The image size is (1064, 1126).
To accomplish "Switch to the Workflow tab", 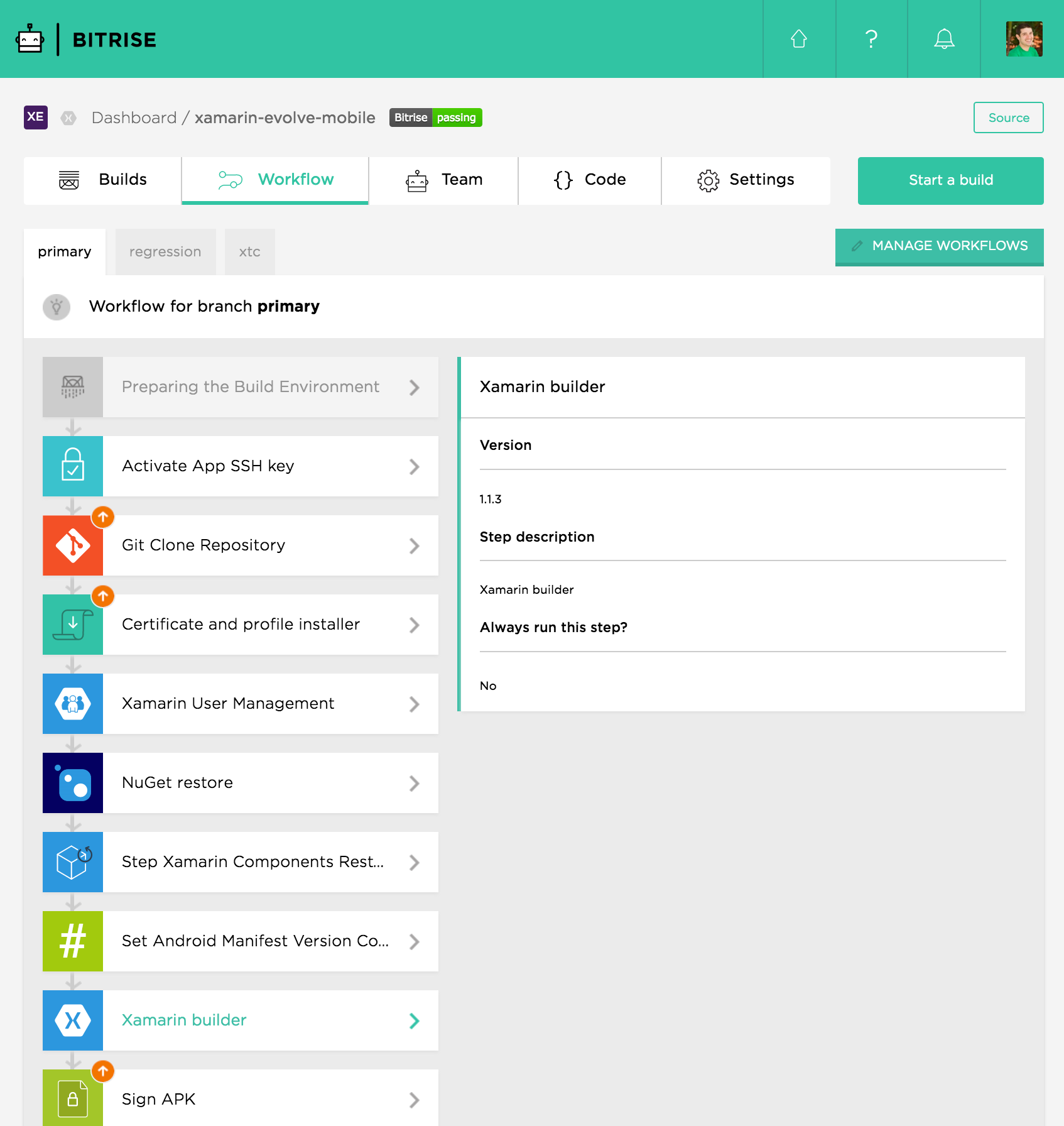I will point(275,180).
